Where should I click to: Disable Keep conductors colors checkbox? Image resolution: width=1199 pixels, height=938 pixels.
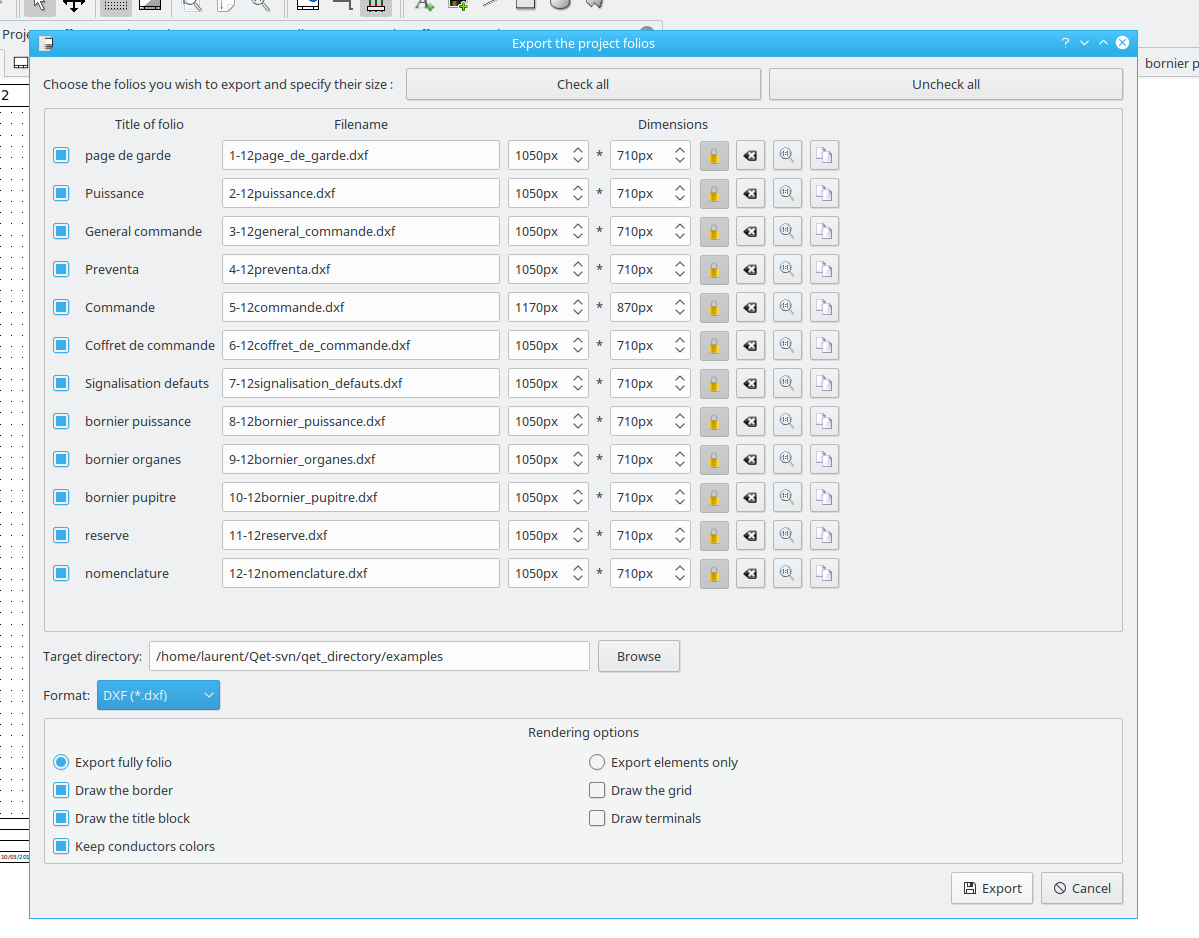pyautogui.click(x=61, y=846)
